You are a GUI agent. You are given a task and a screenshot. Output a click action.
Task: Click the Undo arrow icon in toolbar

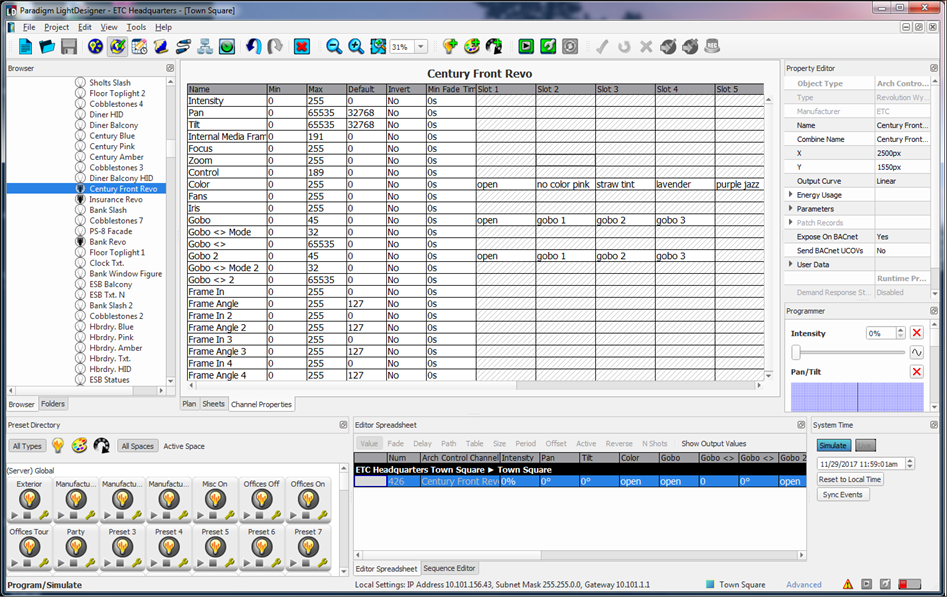pyautogui.click(x=254, y=47)
